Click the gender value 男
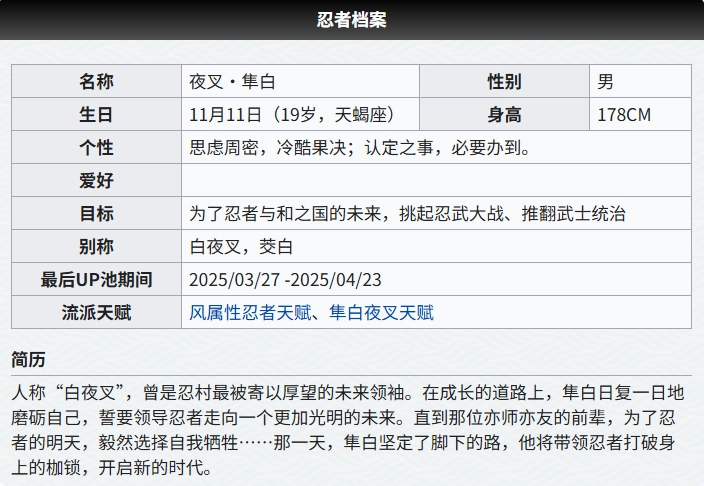The width and height of the screenshot is (704, 486). click(x=606, y=82)
